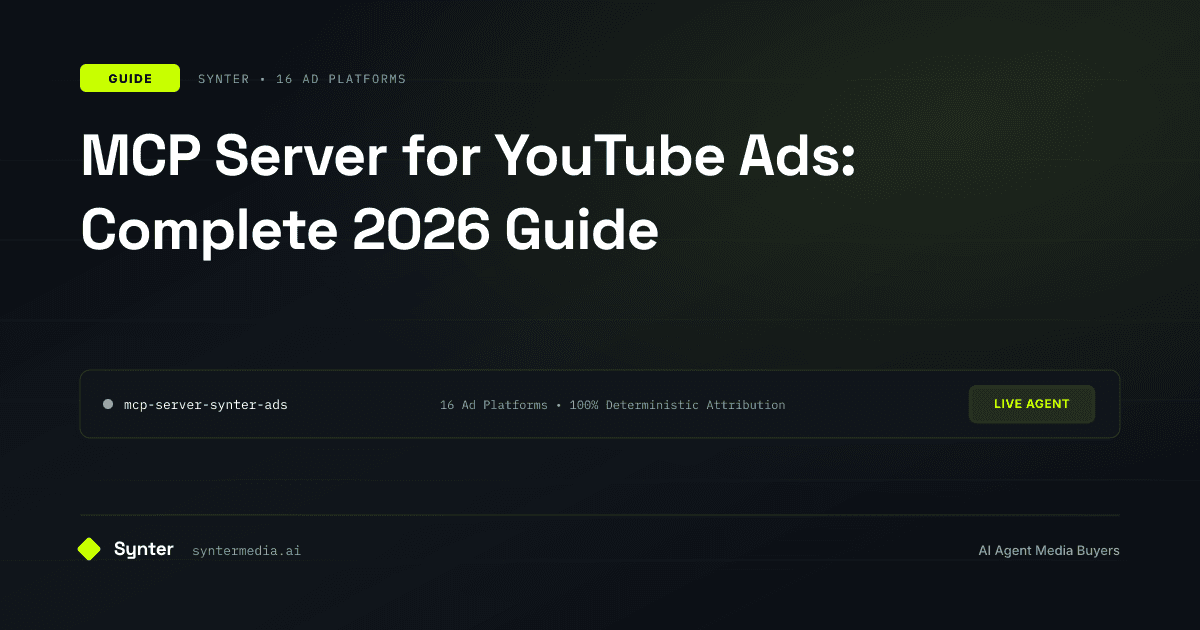Screen dimensions: 1200x630
Task: Click the "16 Ad Platforms • 100% Deterministic Attribution" text
Action: coord(612,405)
